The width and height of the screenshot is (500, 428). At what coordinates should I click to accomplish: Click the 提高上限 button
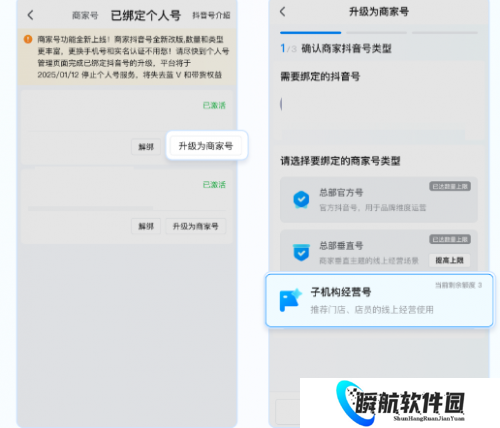(x=449, y=260)
